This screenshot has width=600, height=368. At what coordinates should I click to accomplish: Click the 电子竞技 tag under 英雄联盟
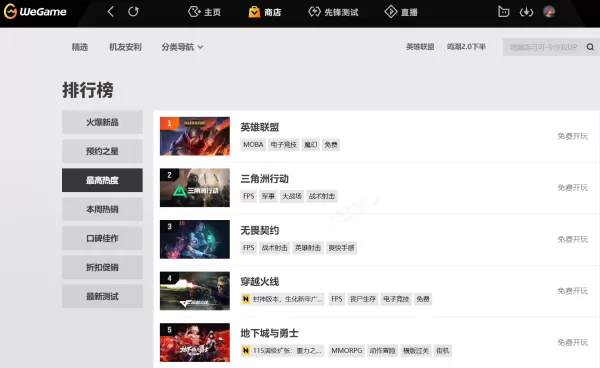pyautogui.click(x=284, y=145)
